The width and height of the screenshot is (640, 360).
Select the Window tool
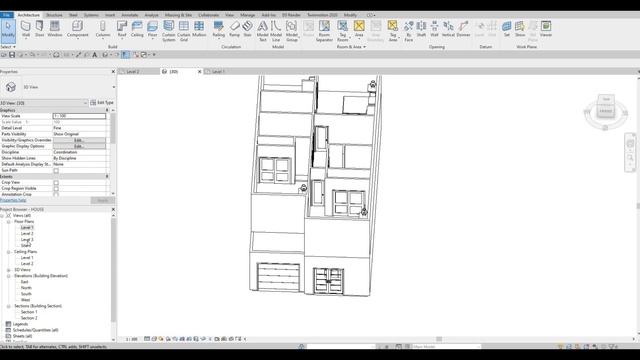point(55,29)
